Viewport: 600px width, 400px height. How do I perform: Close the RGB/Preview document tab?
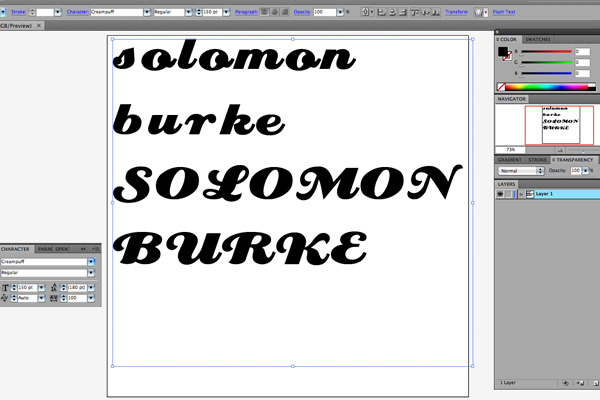pyautogui.click(x=39, y=26)
